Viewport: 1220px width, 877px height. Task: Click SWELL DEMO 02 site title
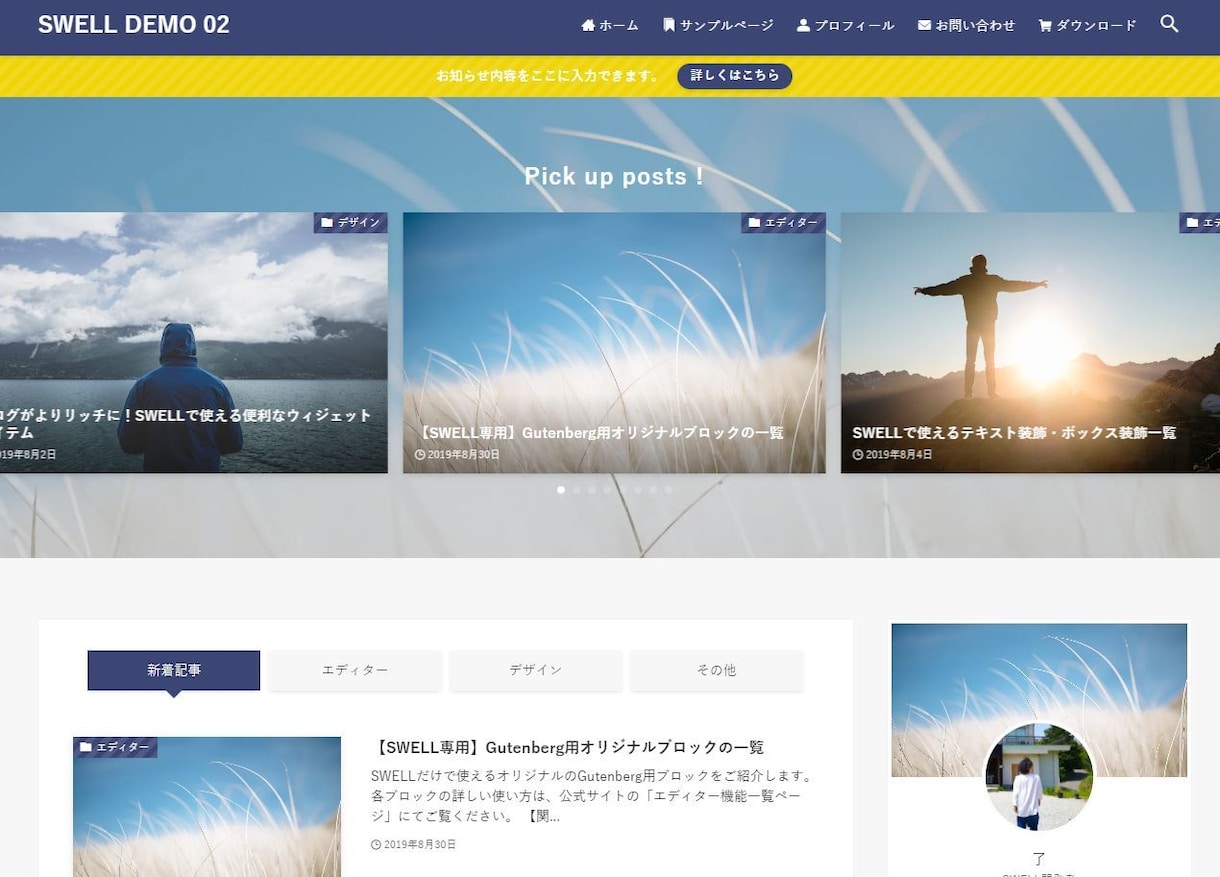(x=134, y=25)
